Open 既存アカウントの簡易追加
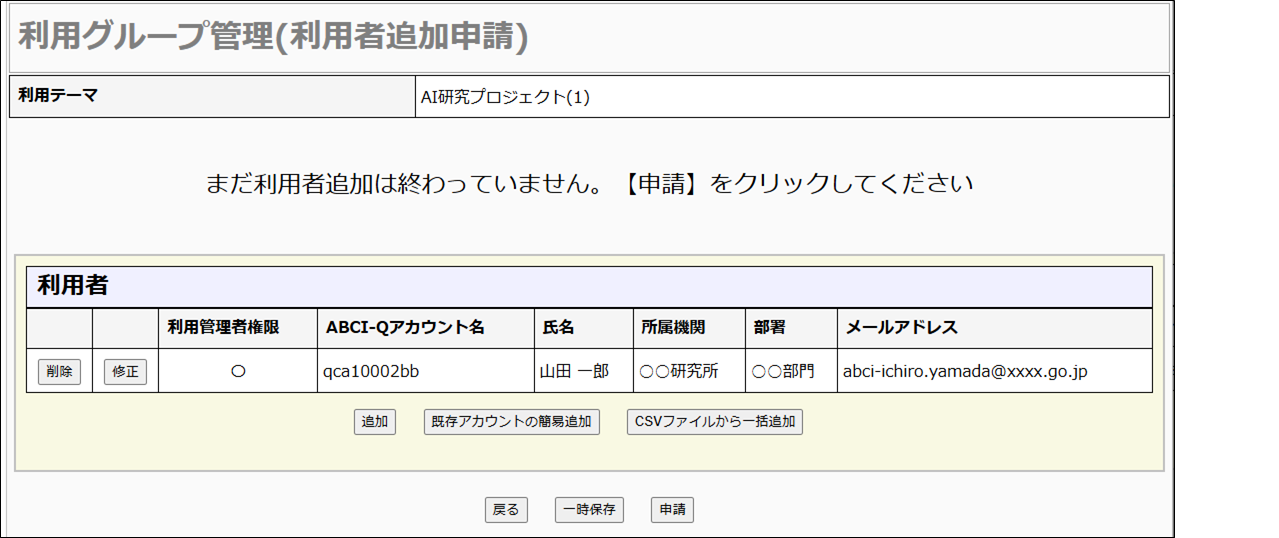Image resolution: width=1279 pixels, height=538 pixels. [512, 422]
